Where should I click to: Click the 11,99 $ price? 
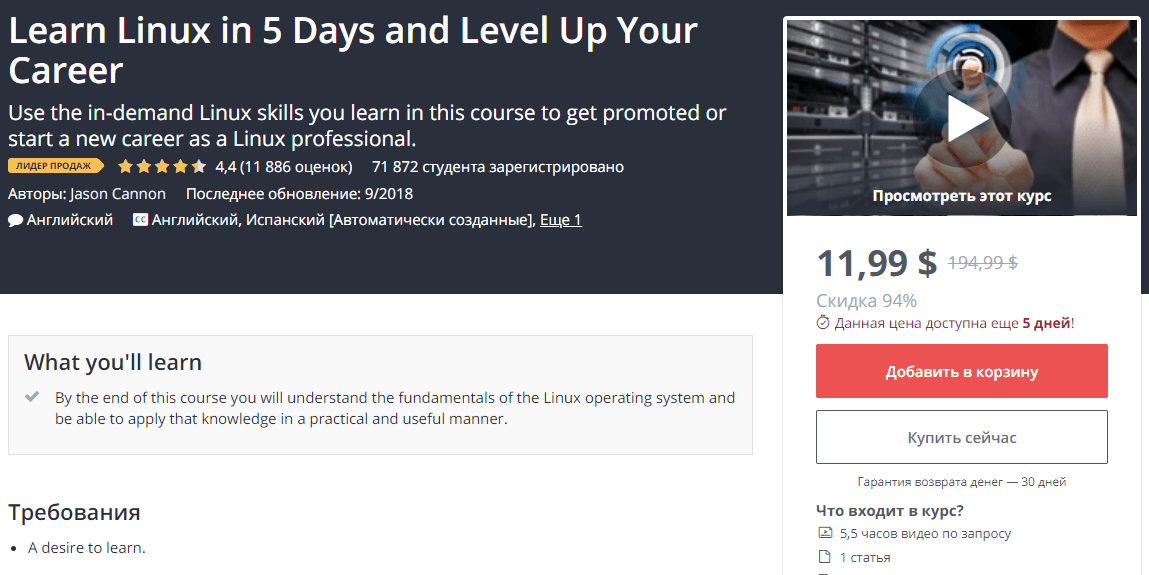[x=876, y=263]
